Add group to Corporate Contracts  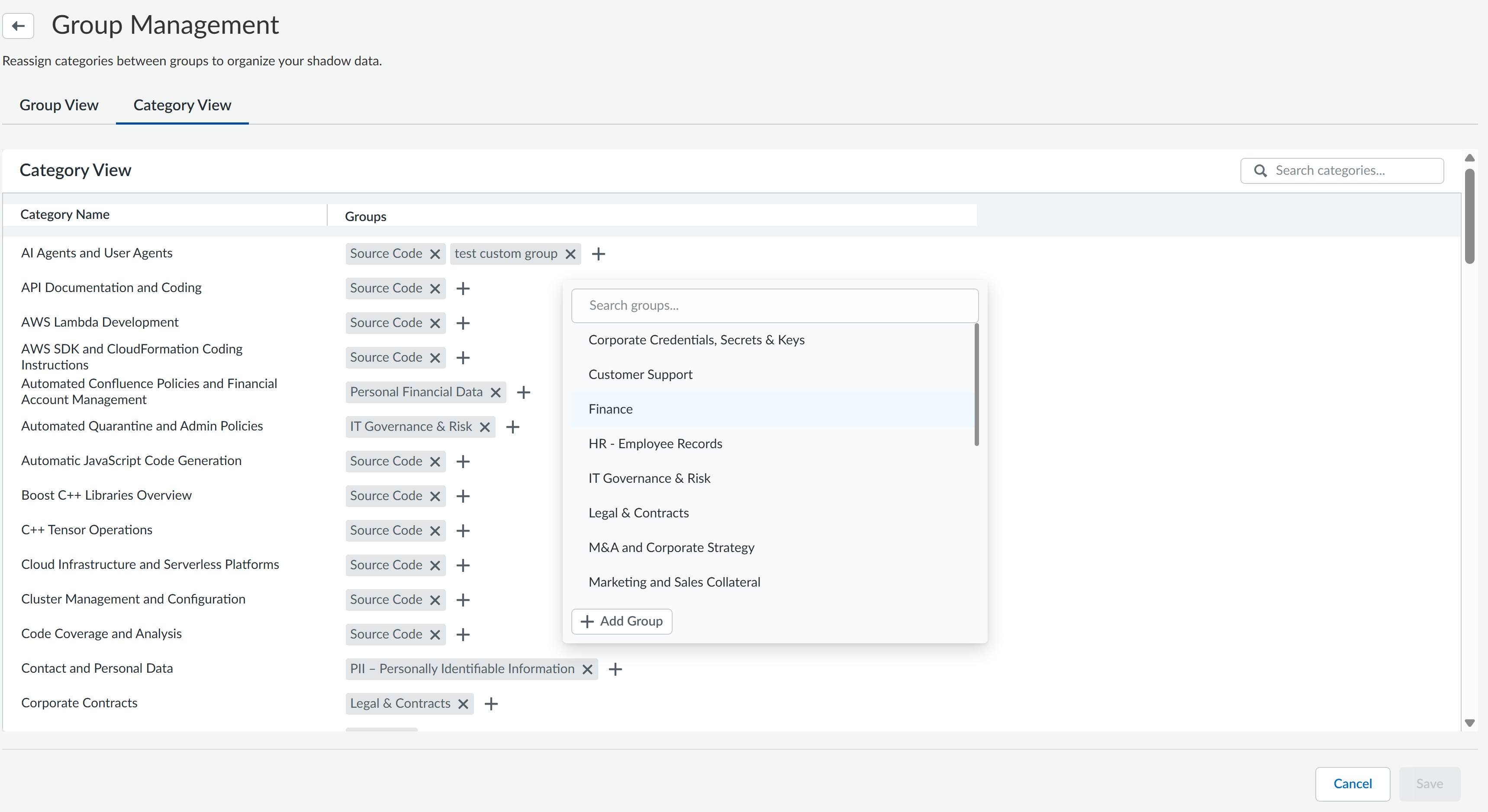coord(491,705)
